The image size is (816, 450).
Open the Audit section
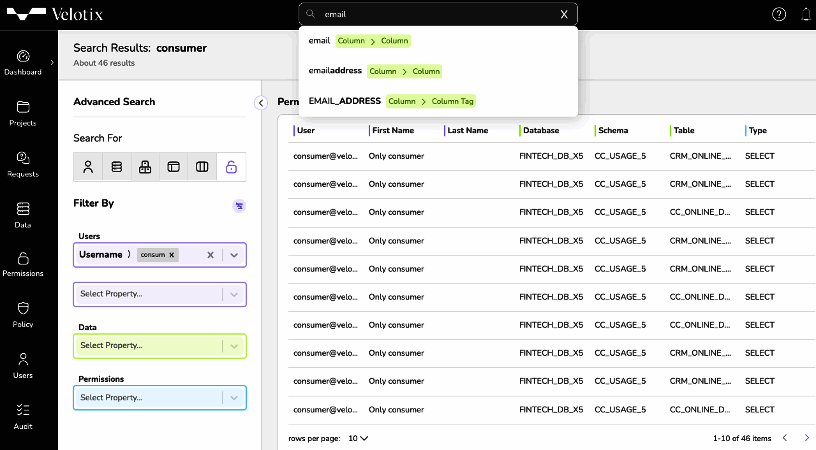[23, 416]
